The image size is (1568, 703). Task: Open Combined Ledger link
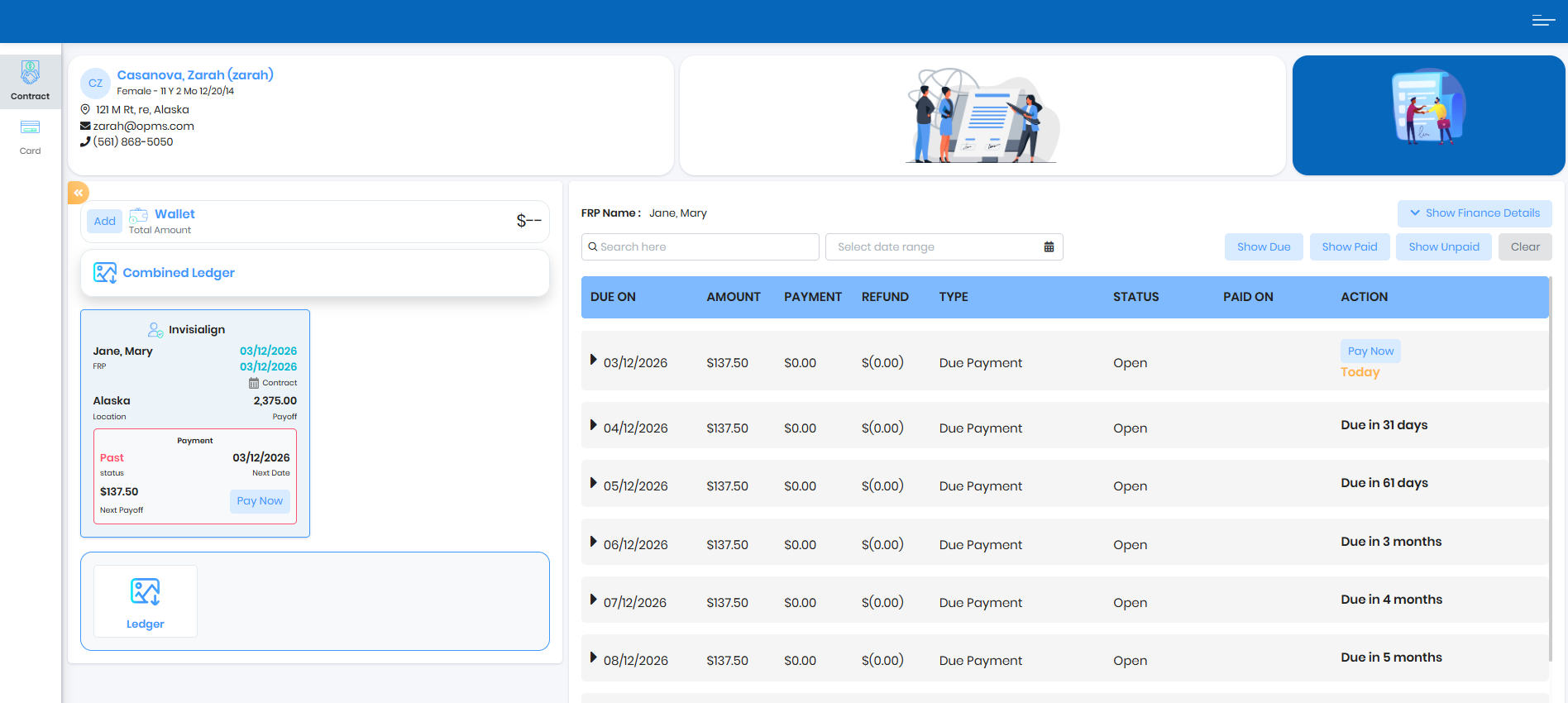coord(179,273)
